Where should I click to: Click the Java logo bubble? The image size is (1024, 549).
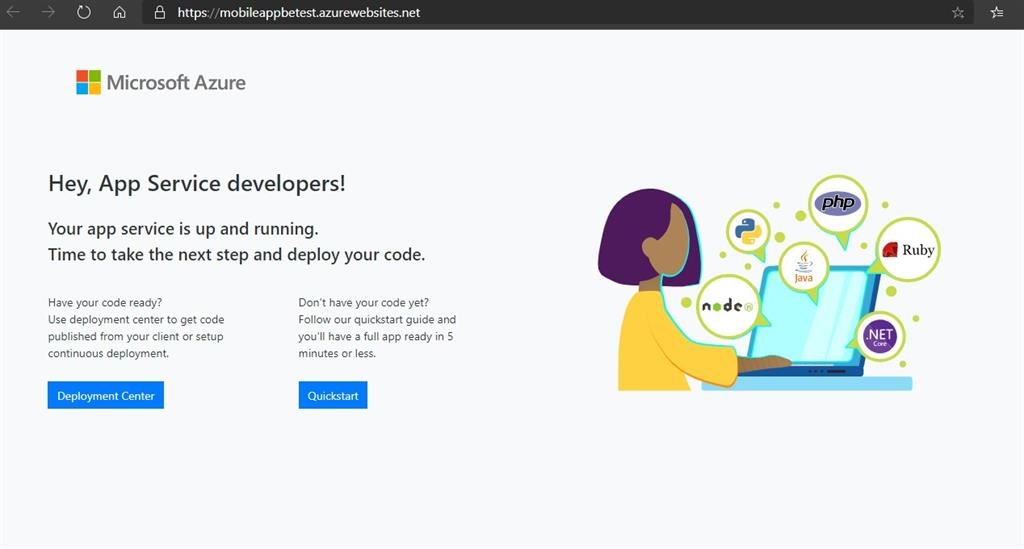pos(803,268)
